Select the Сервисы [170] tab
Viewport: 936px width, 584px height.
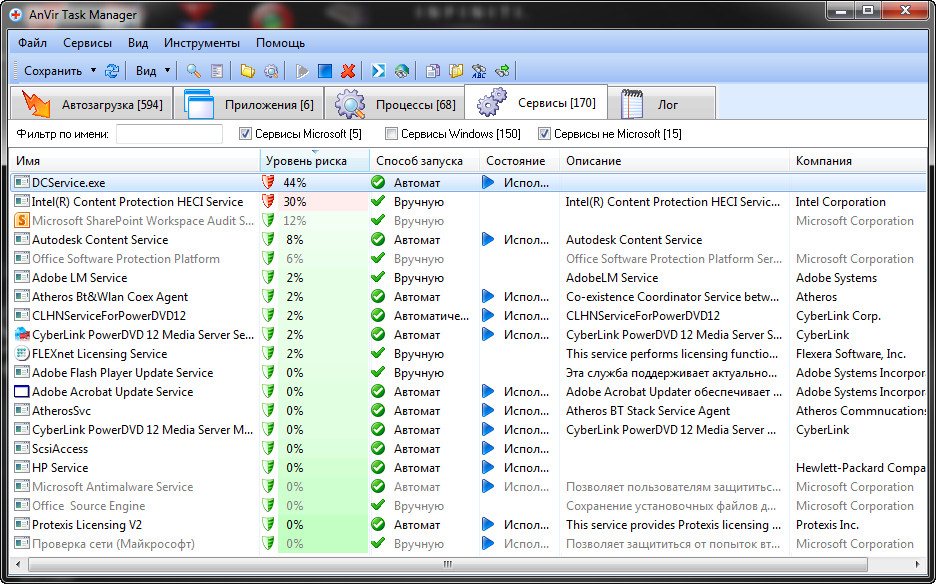coord(536,102)
